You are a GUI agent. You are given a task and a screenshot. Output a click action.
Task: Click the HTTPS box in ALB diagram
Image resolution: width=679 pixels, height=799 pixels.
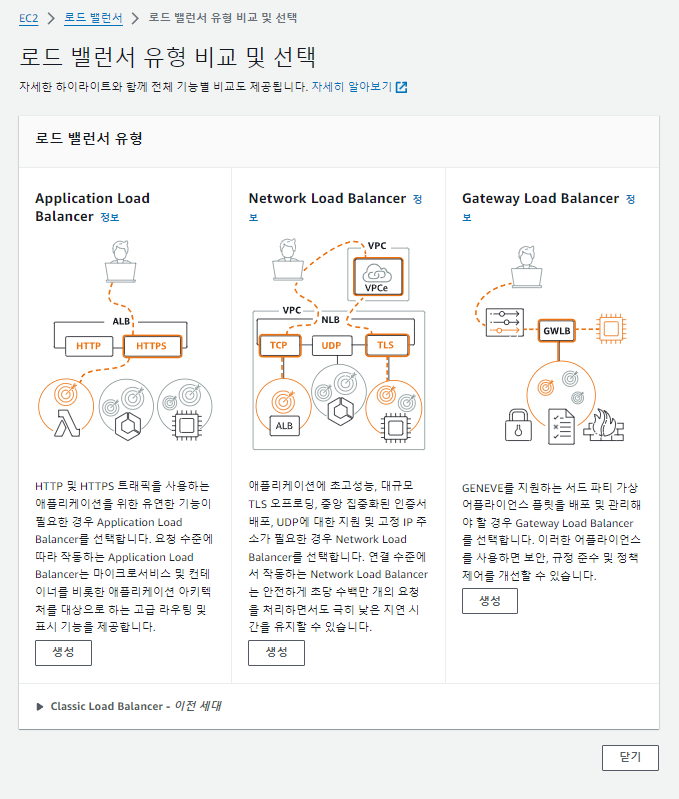click(x=152, y=346)
